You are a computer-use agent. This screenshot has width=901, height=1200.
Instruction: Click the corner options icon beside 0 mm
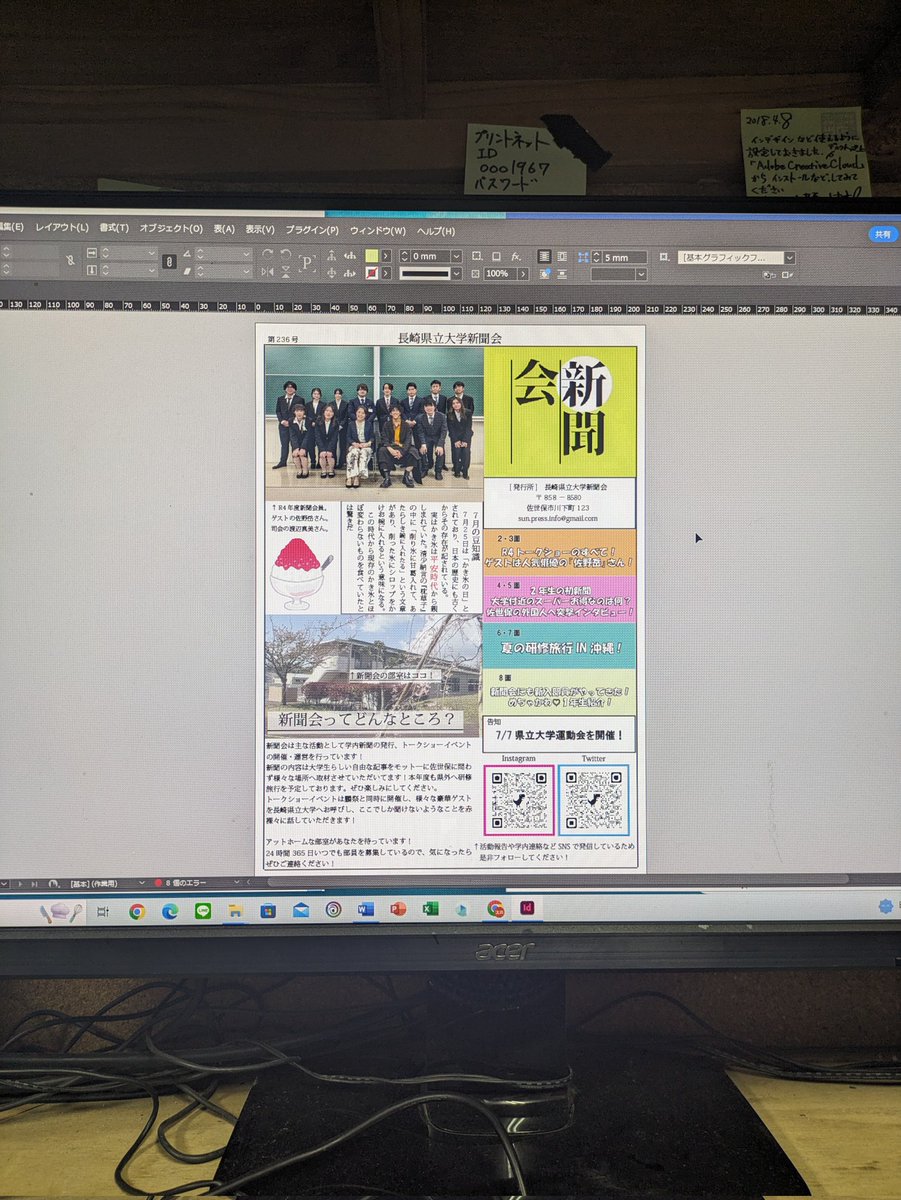476,256
